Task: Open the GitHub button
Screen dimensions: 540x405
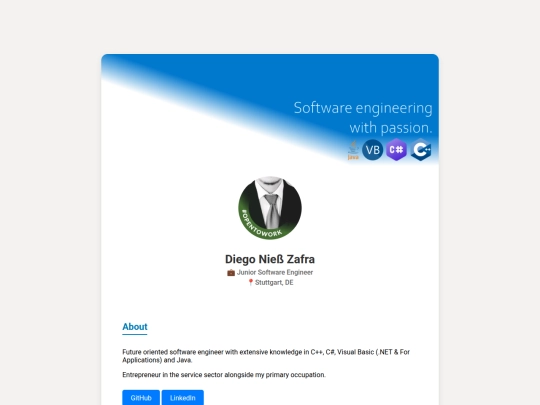Action: (x=141, y=398)
